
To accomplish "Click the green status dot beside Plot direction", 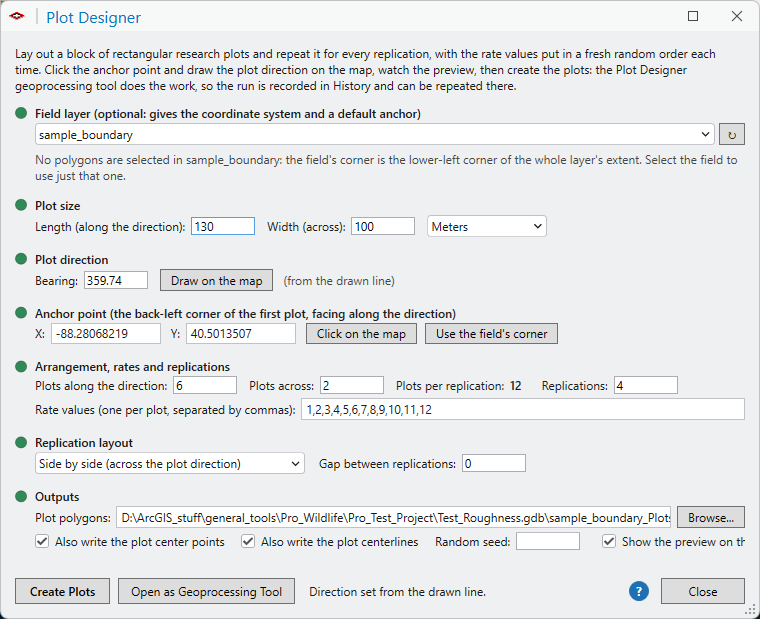I will (x=21, y=259).
